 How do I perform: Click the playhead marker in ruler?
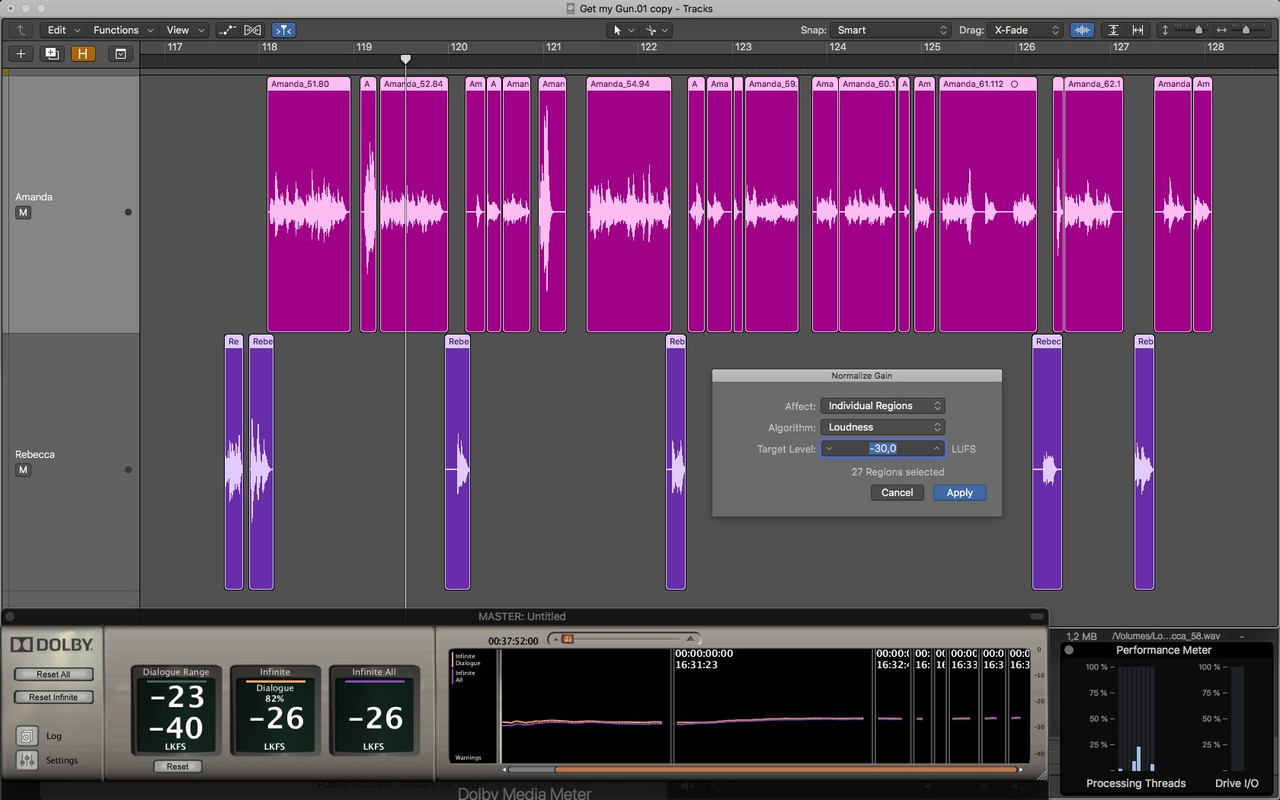(x=405, y=59)
